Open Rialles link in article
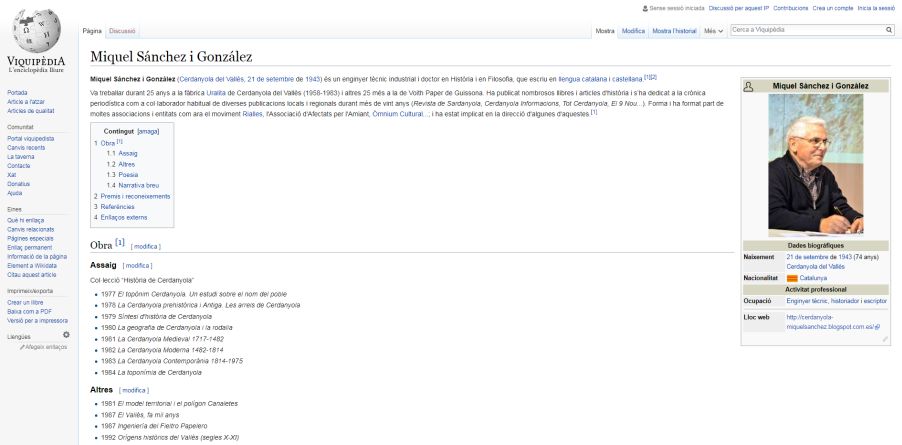This screenshot has height=445, width=902. [x=252, y=114]
